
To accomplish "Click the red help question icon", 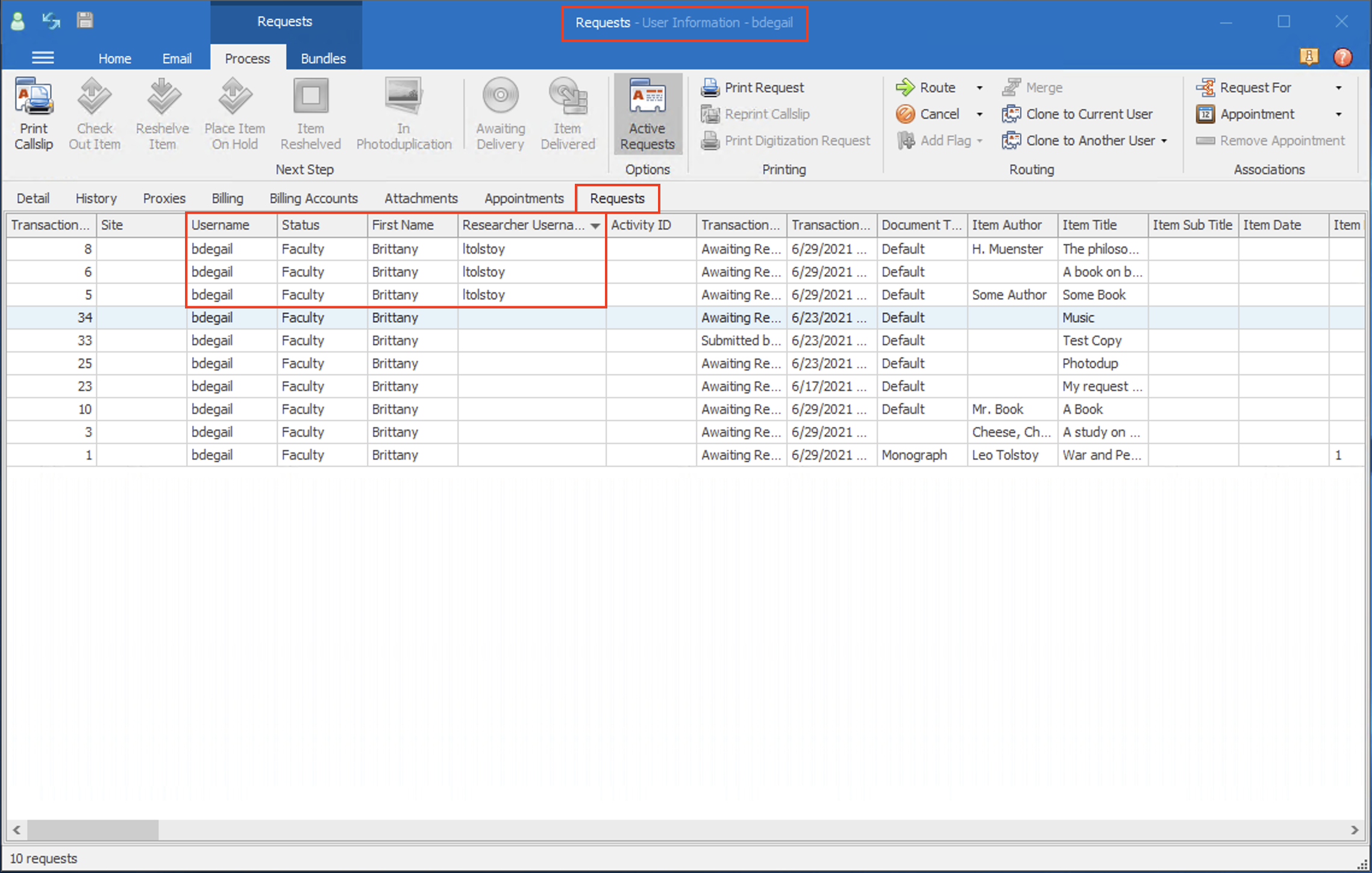I will pyautogui.click(x=1342, y=57).
